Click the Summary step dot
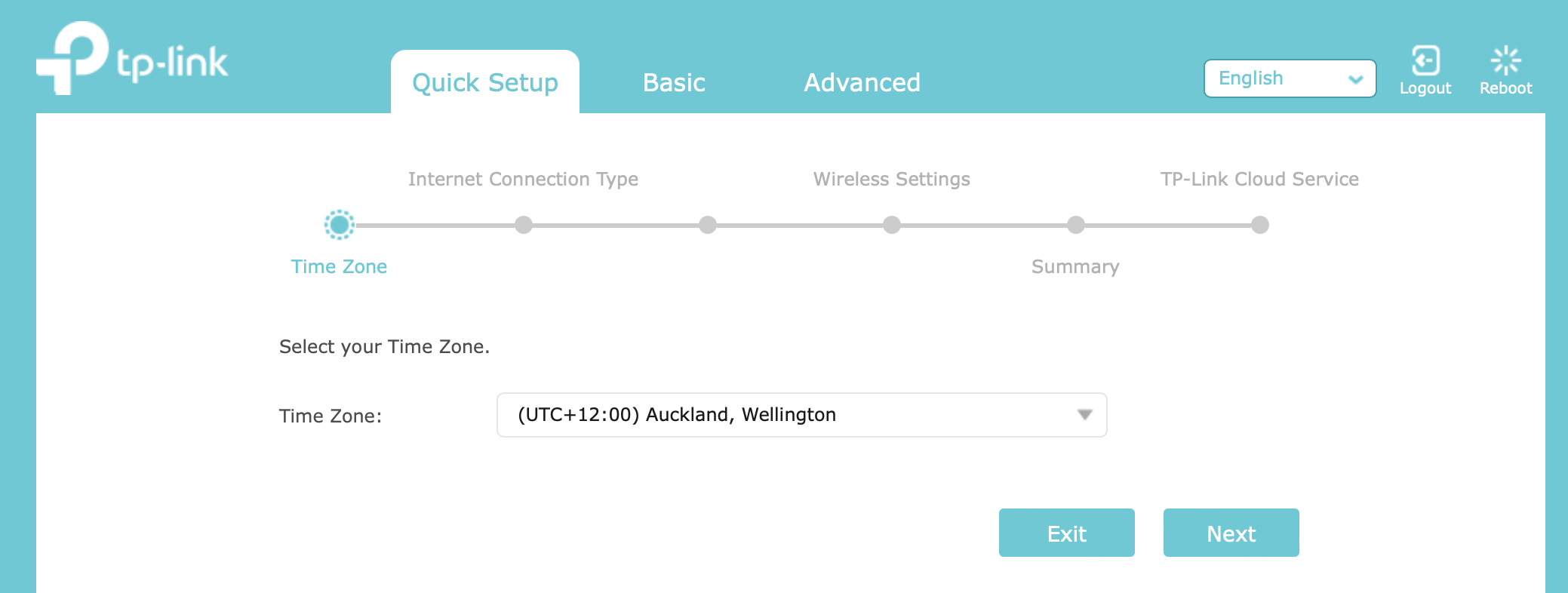 point(1077,225)
